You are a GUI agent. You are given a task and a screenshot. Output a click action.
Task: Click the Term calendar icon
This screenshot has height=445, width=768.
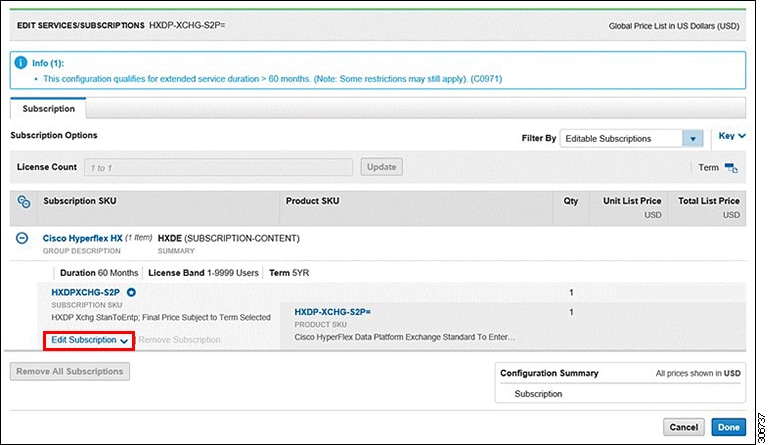coord(731,168)
